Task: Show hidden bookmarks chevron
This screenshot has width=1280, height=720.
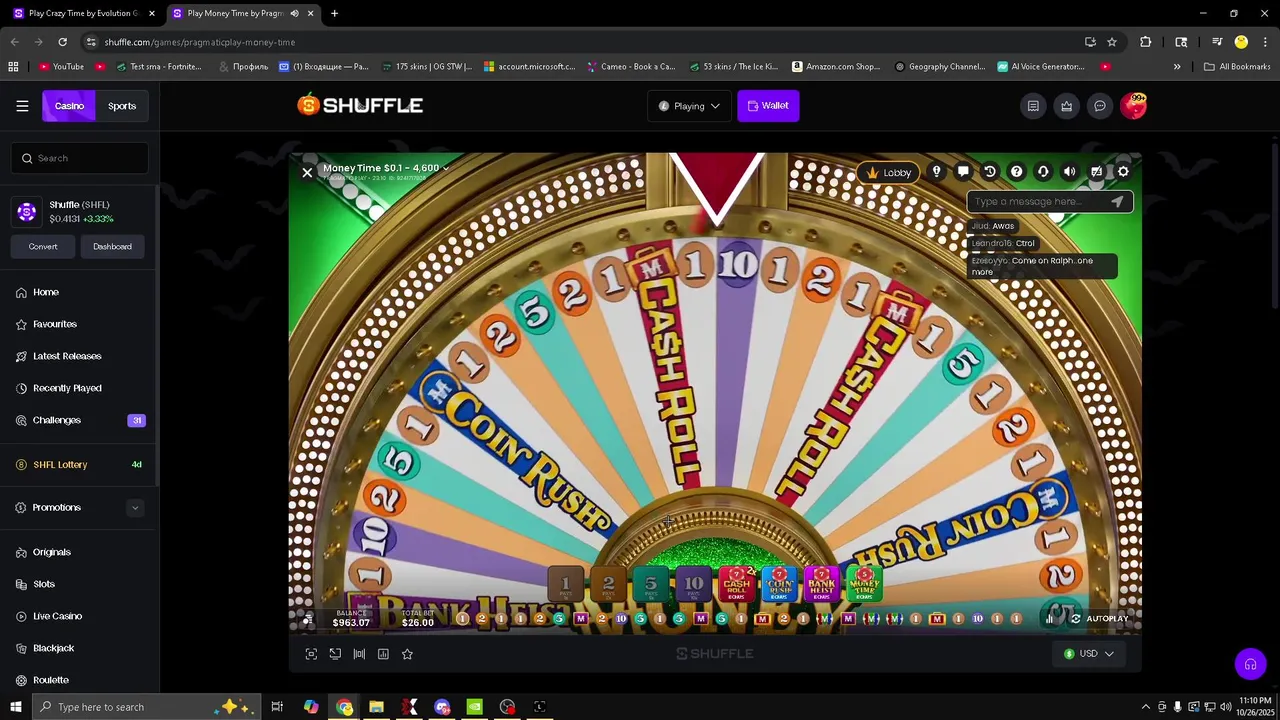Action: pos(1177,67)
